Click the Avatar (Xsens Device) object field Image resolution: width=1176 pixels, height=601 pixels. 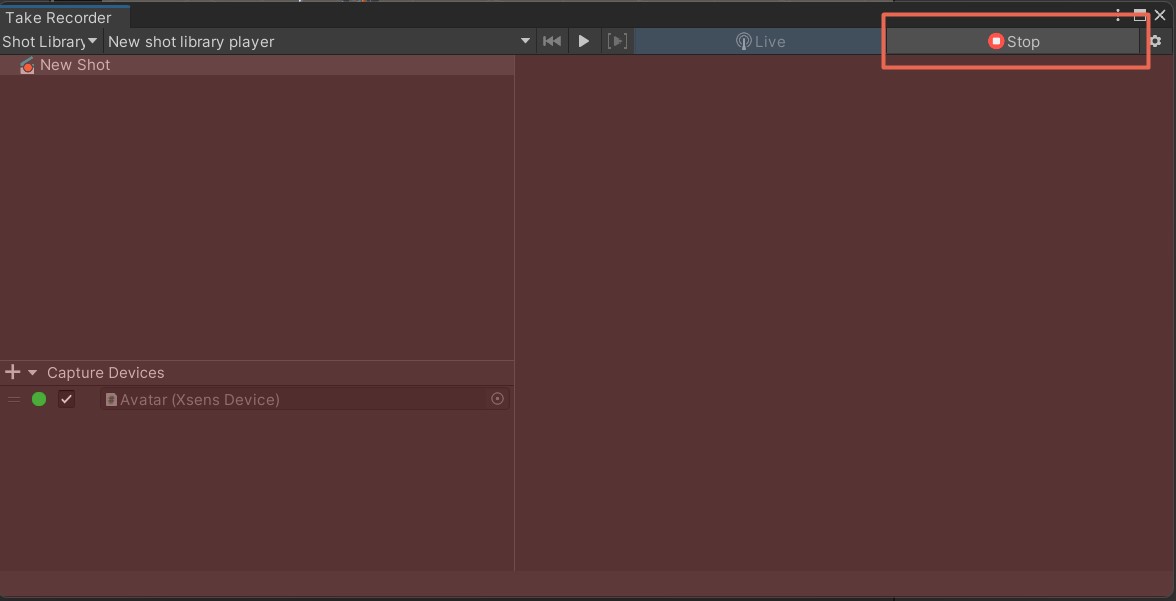(x=250, y=399)
